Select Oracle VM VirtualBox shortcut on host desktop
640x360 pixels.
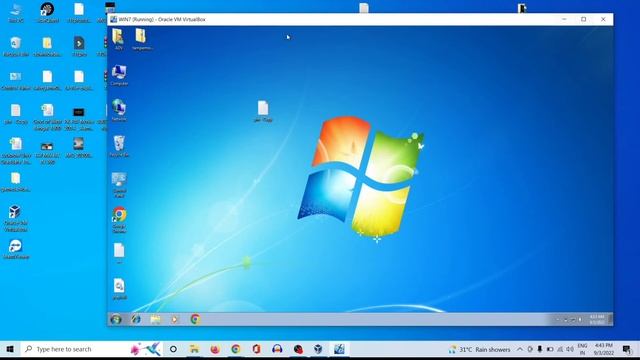15,218
